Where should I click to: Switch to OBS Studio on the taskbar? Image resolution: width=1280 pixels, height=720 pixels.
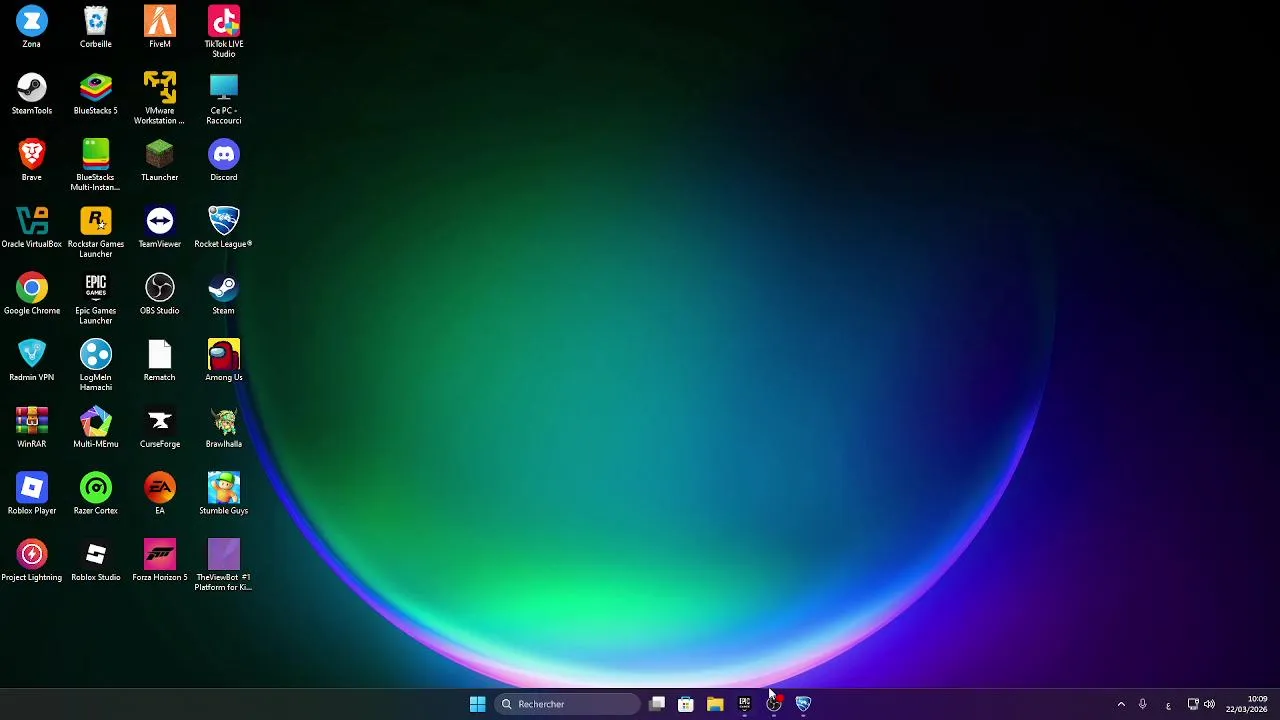pos(774,704)
